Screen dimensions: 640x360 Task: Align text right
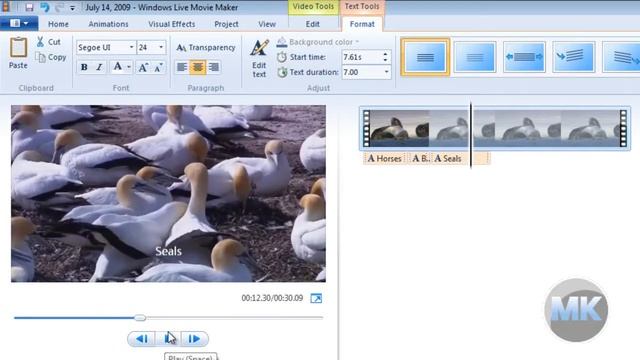tap(213, 67)
